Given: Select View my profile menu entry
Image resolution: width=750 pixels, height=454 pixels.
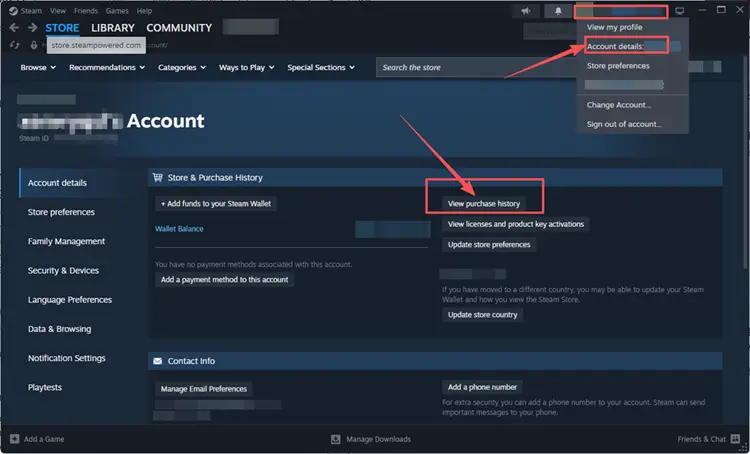Looking at the screenshot, I should [615, 27].
